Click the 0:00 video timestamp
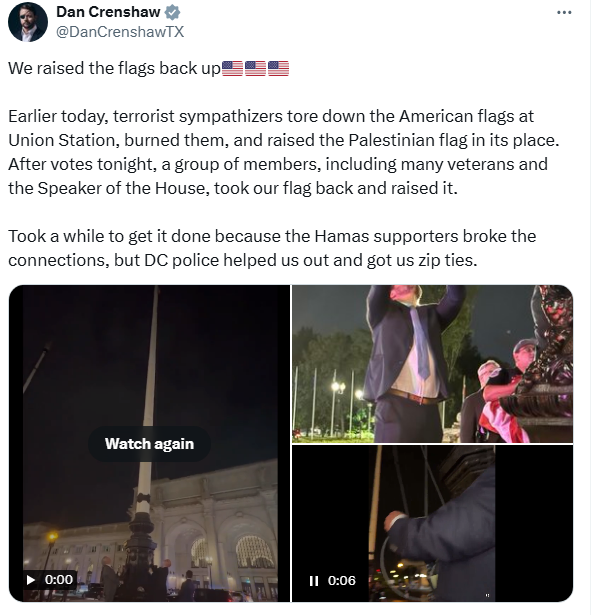611x615 pixels. (x=59, y=579)
